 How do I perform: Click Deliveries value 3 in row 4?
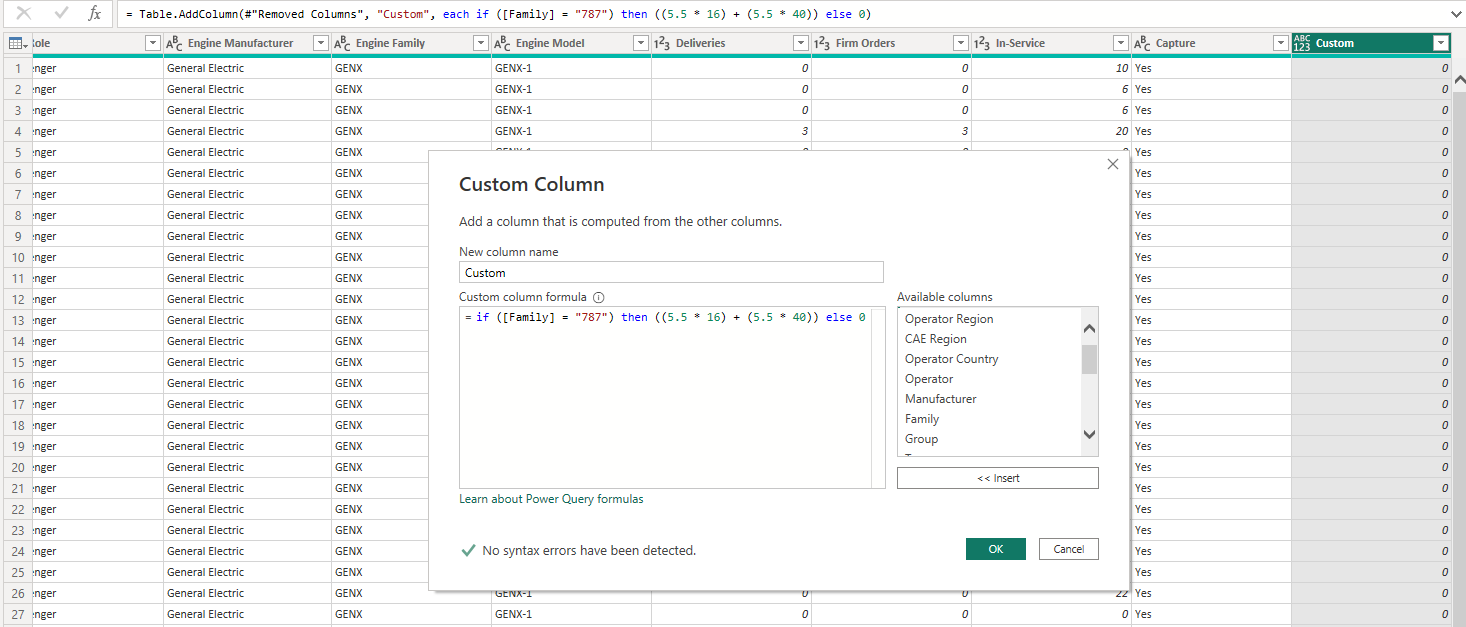tap(805, 131)
